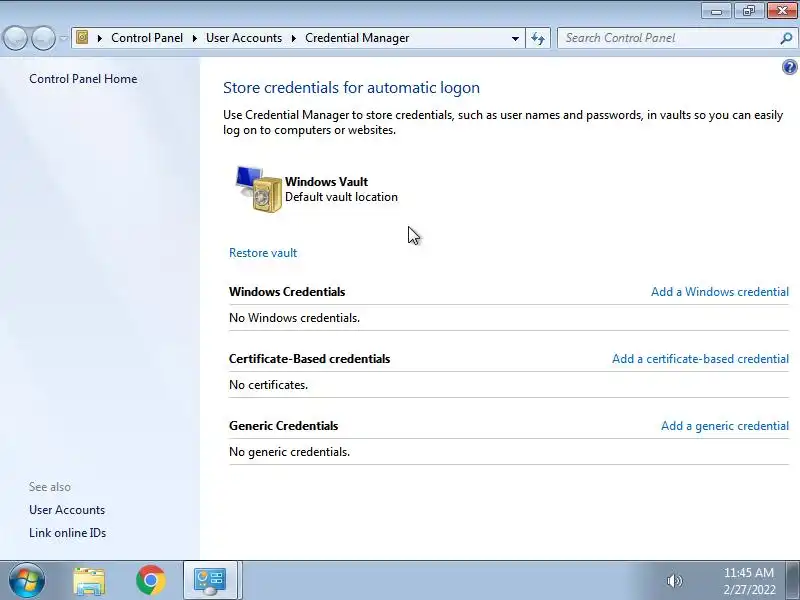The image size is (800, 600).
Task: Open Windows Explorer from taskbar
Action: point(89,581)
